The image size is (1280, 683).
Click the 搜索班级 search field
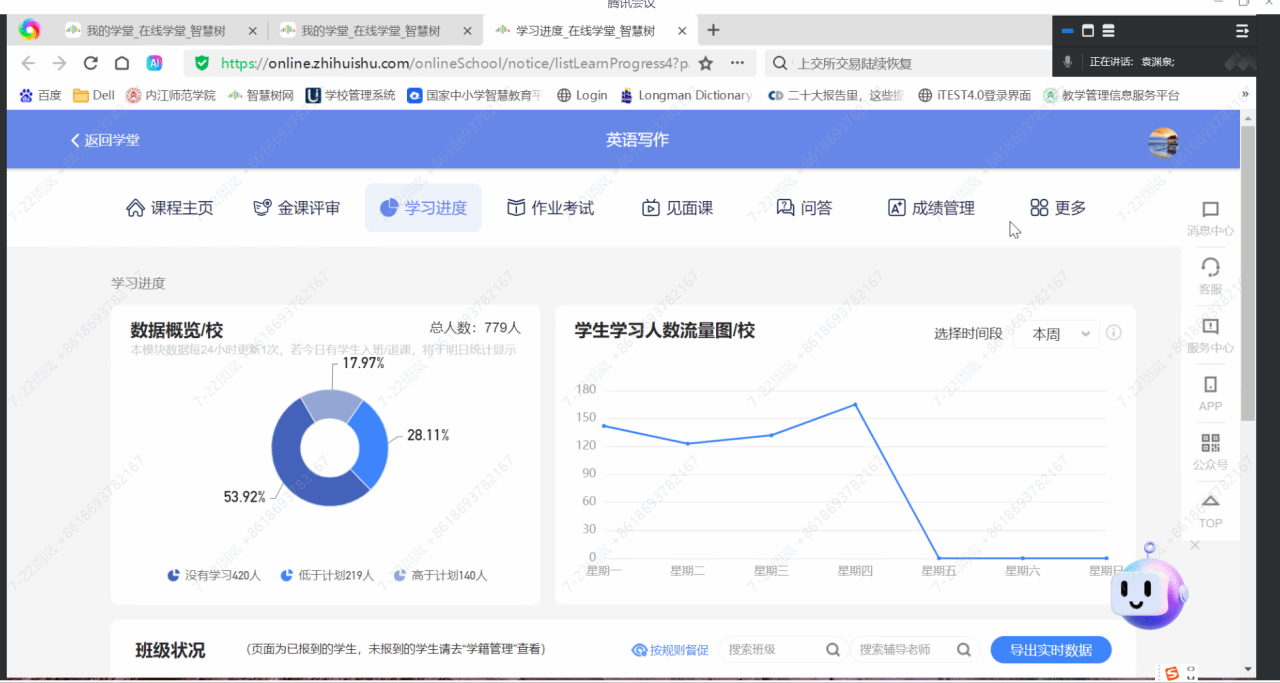(x=772, y=650)
